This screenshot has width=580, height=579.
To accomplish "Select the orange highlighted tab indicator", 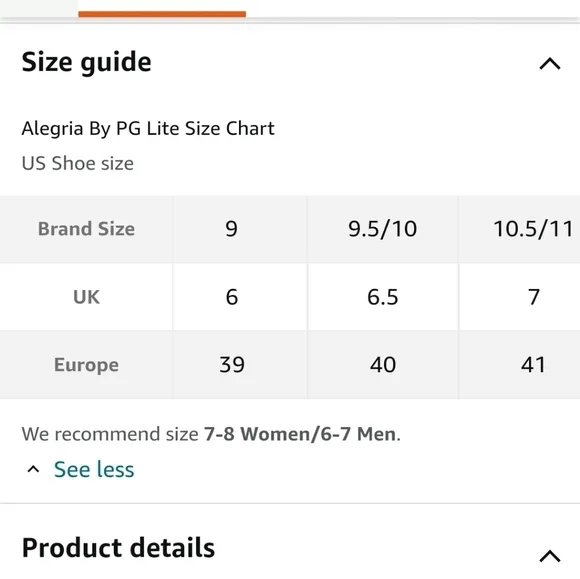I will 162,14.
